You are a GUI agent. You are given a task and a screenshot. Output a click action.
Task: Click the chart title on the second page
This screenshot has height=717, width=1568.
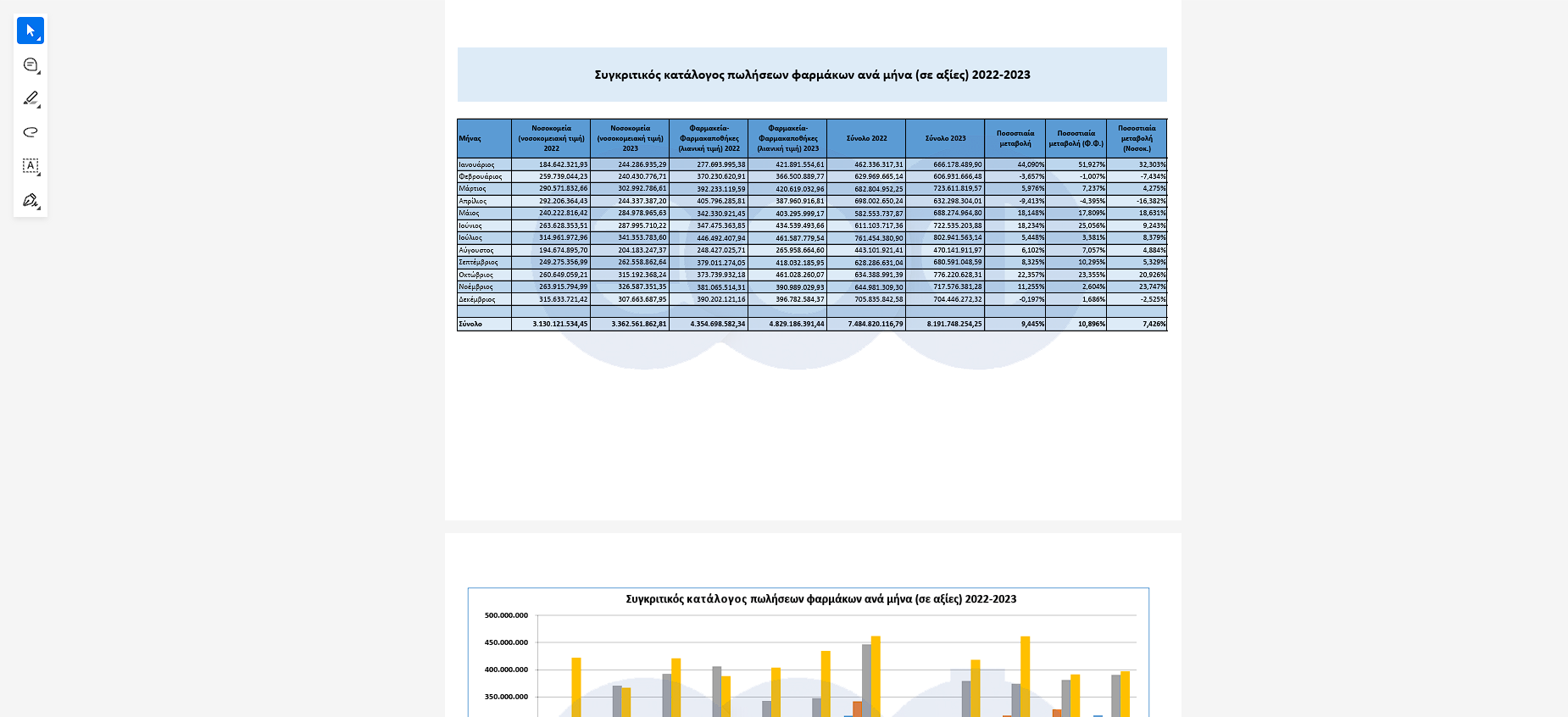click(x=820, y=598)
